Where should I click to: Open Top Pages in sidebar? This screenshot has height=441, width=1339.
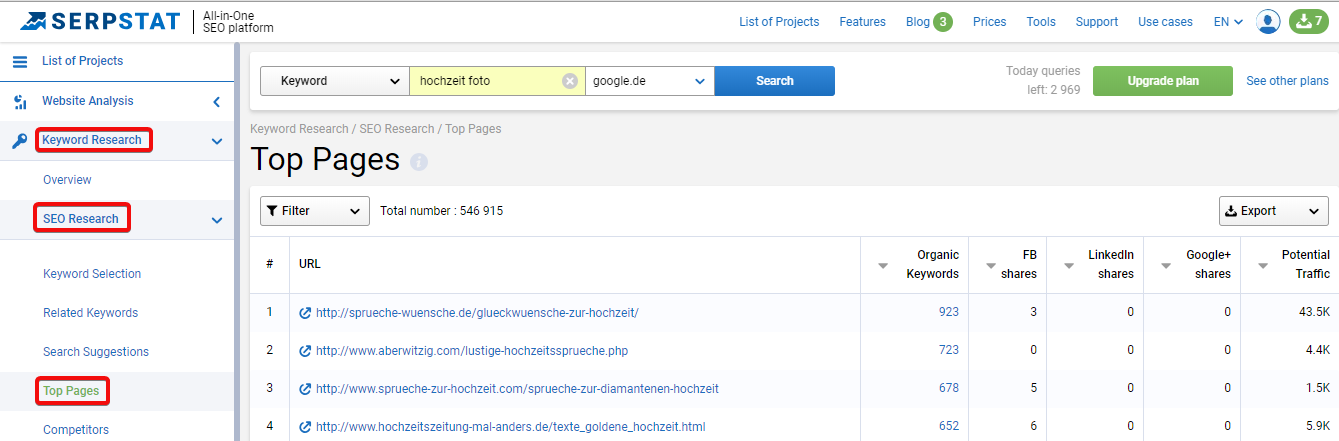click(71, 391)
